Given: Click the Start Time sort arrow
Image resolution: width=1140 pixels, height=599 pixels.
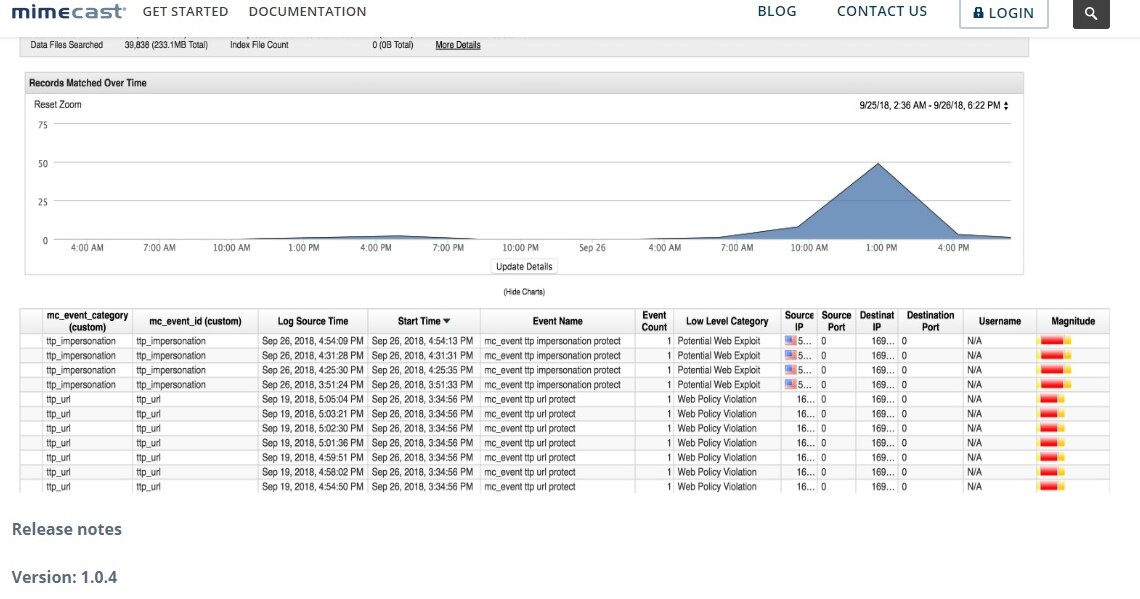Looking at the screenshot, I should (447, 321).
